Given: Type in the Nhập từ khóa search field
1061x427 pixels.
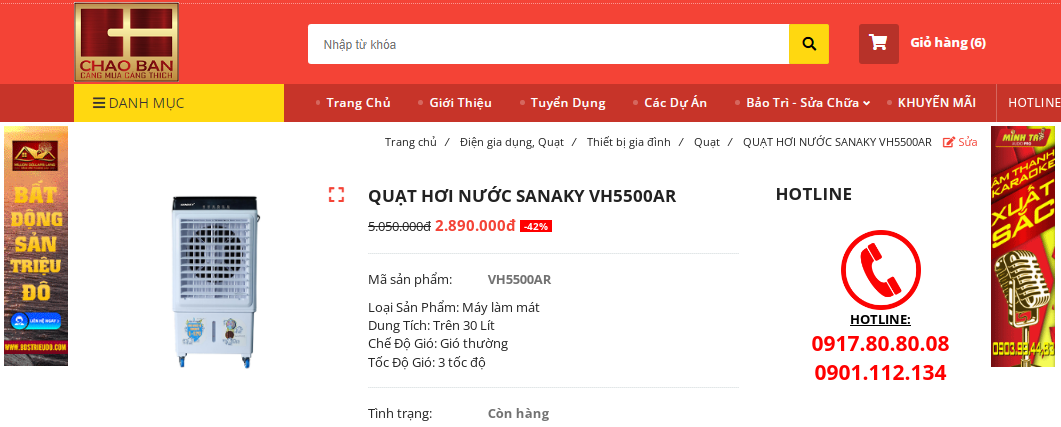Looking at the screenshot, I should point(548,44).
